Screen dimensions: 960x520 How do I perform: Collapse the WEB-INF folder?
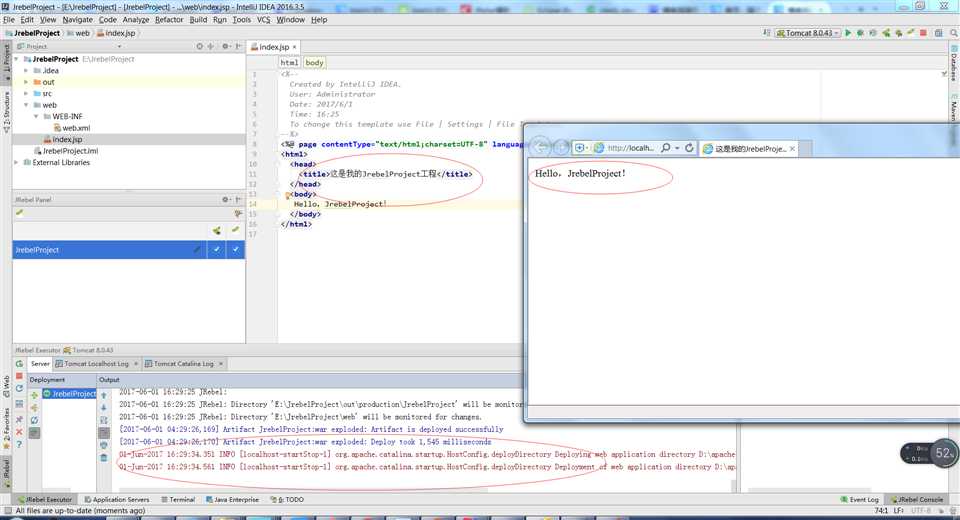tap(36, 116)
